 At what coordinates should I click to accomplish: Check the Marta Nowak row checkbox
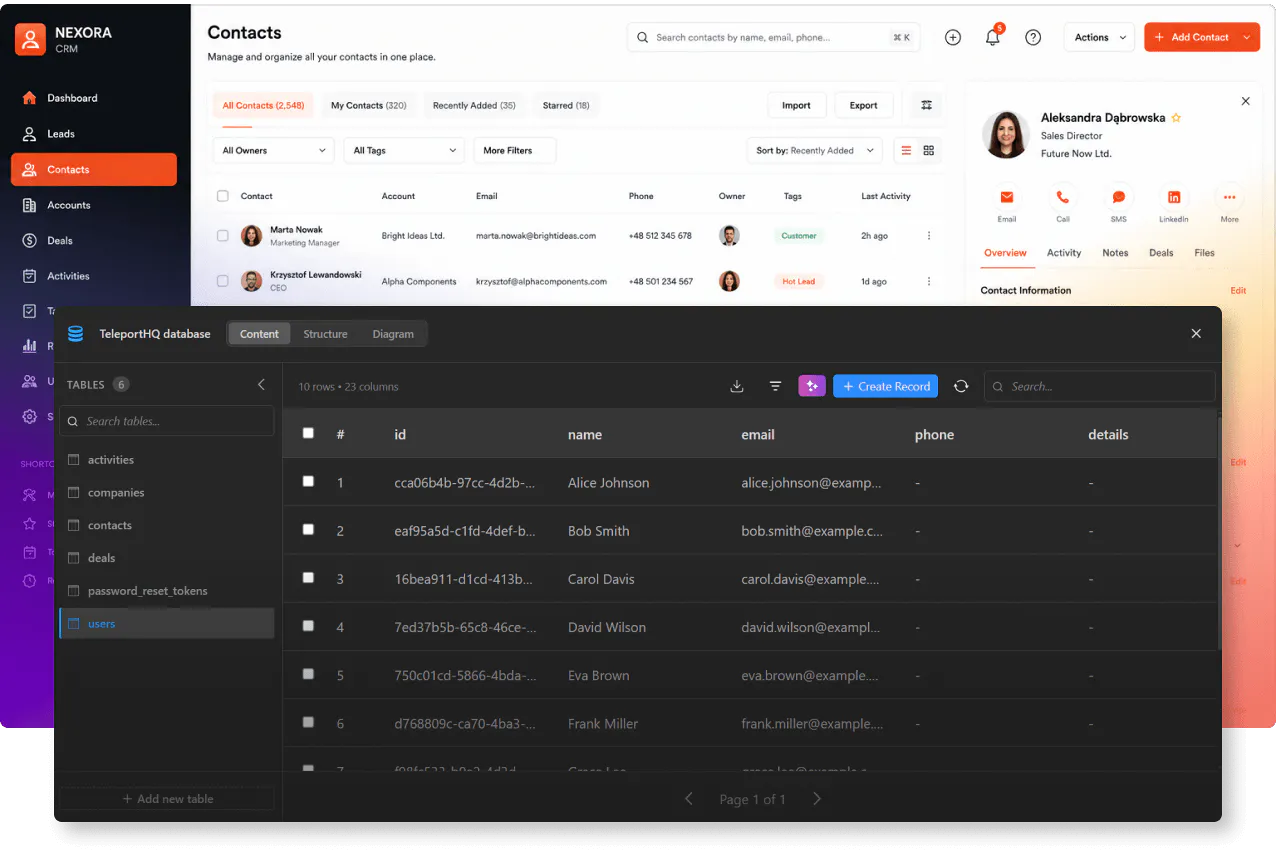(x=223, y=236)
